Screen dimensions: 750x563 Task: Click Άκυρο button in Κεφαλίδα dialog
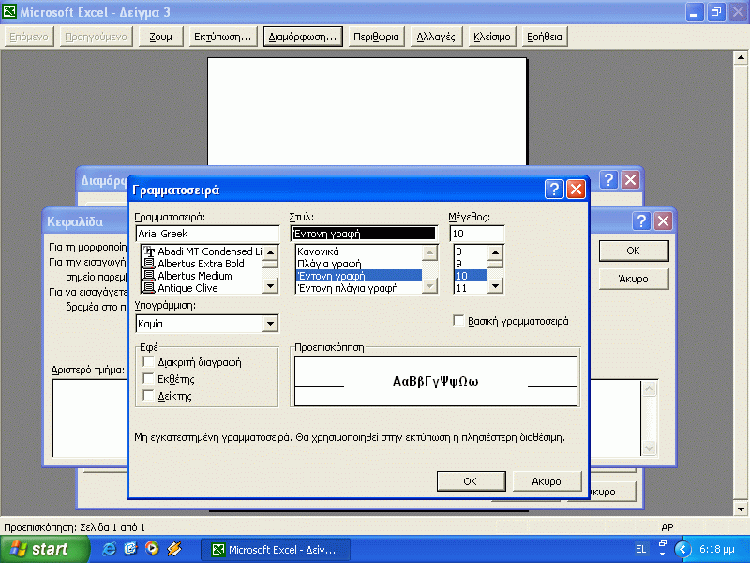tap(633, 278)
